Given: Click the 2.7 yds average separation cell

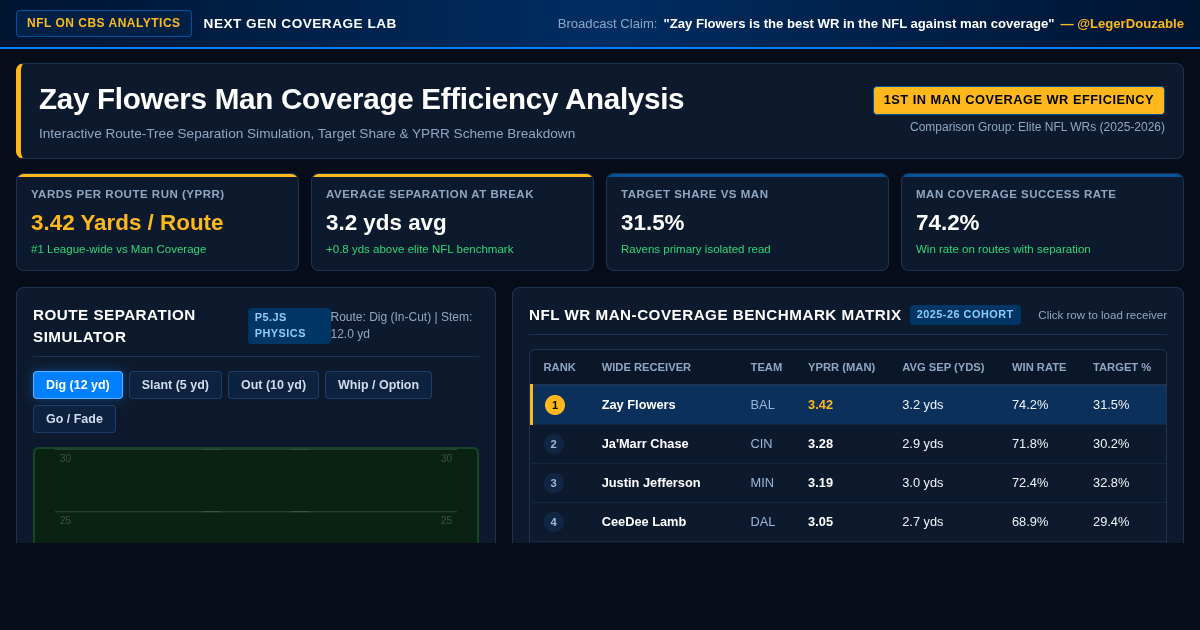Looking at the screenshot, I should click(922, 522).
